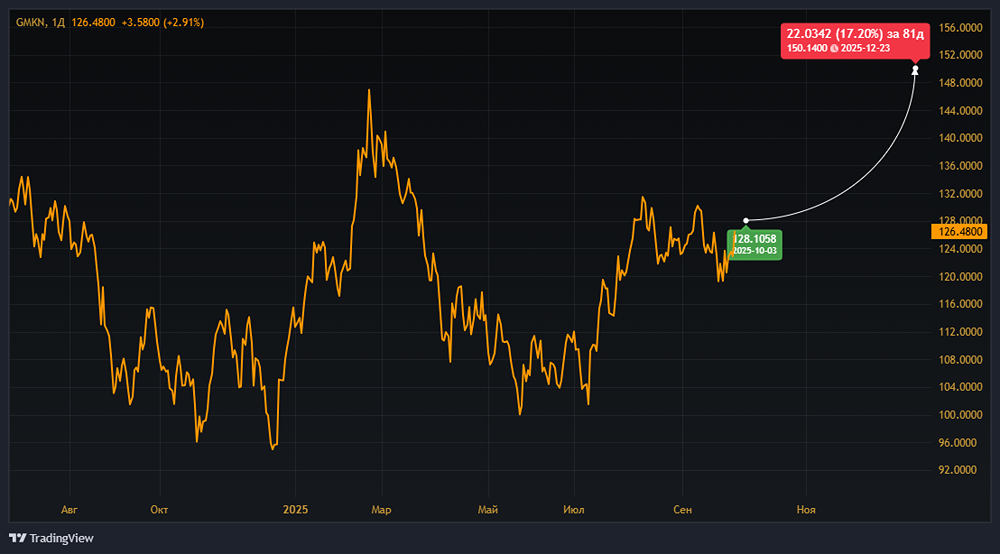The image size is (1000, 554).
Task: Click the Авг time axis label
Action: point(69,510)
